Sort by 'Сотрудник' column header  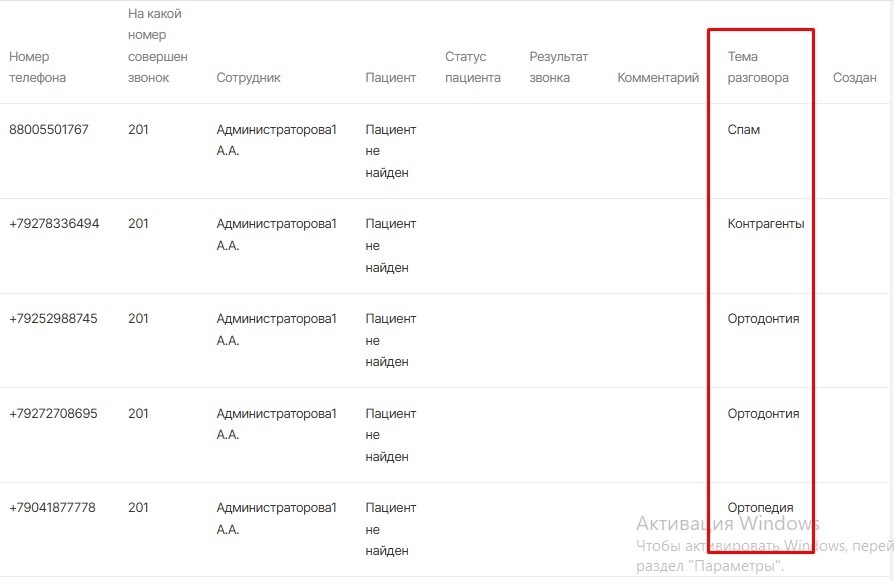coord(248,78)
